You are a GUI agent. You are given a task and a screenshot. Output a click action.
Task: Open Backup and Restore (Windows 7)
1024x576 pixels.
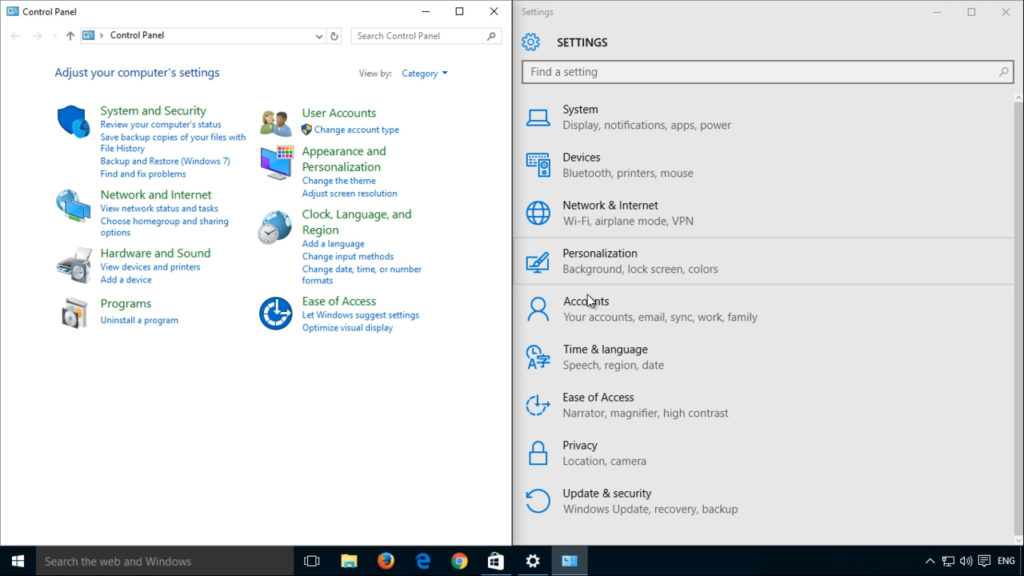(165, 161)
